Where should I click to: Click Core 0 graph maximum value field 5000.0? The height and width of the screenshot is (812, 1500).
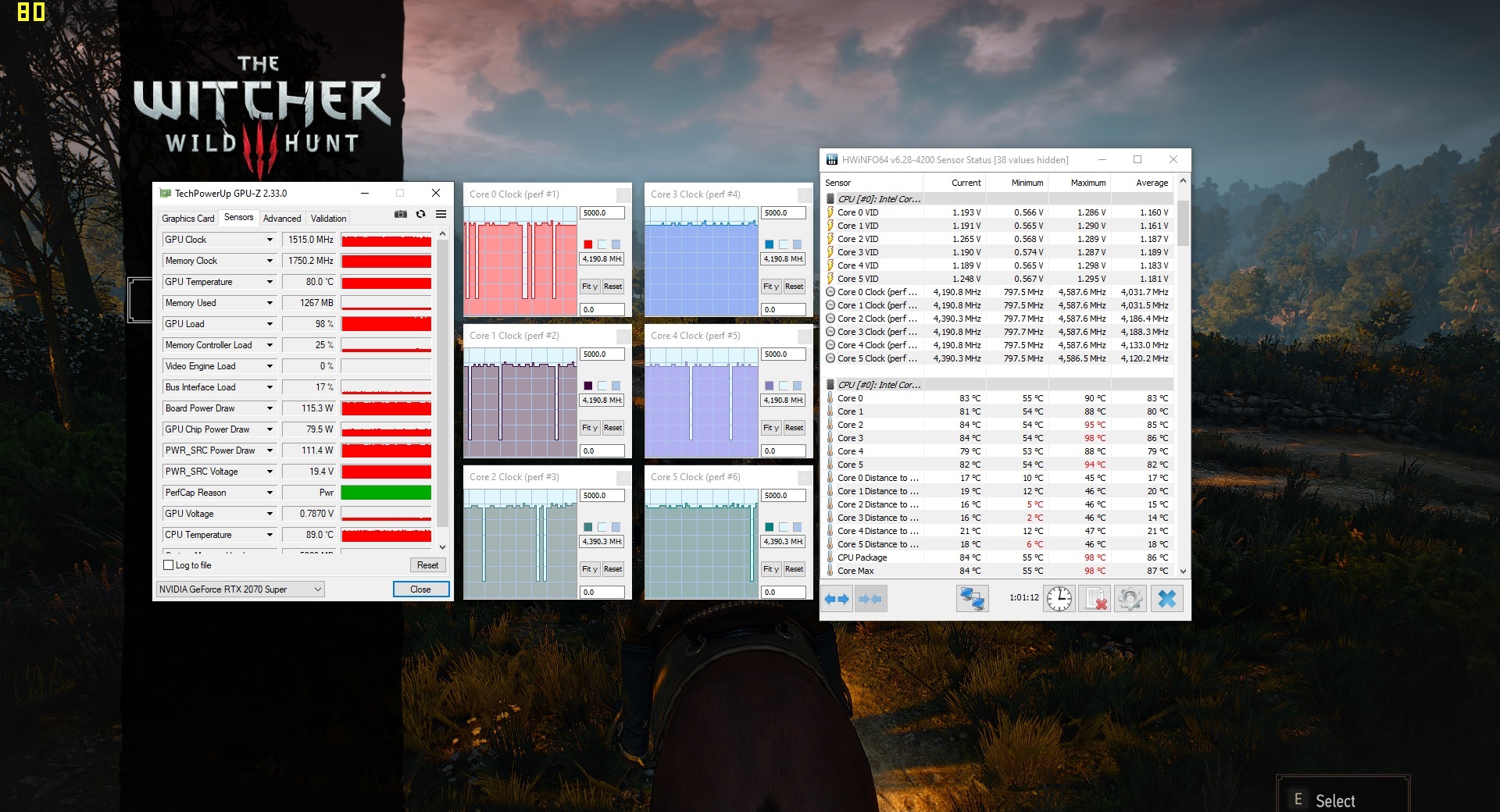602,212
